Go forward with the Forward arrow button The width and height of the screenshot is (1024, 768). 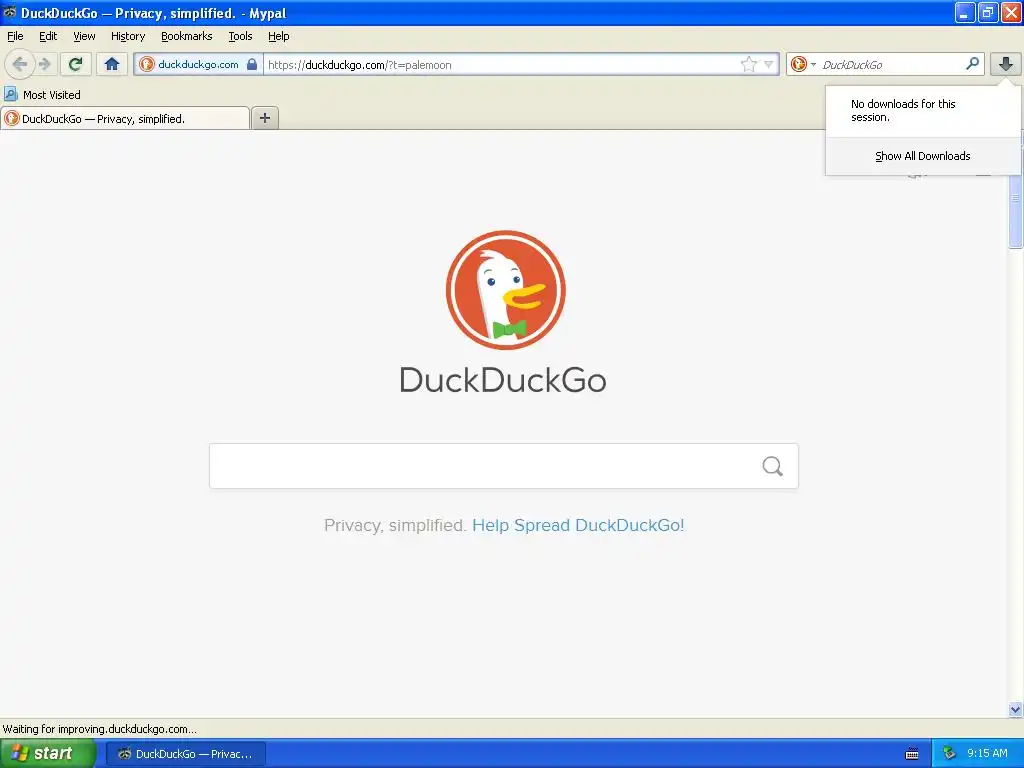click(44, 64)
